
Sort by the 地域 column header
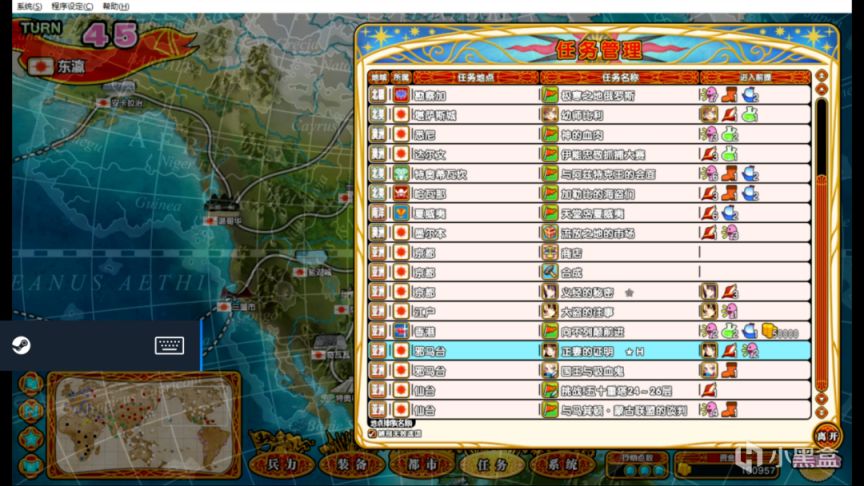379,78
